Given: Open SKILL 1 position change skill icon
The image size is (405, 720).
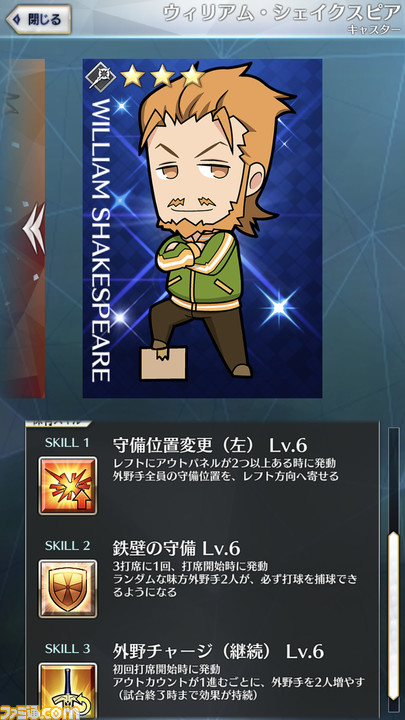Looking at the screenshot, I should click(x=68, y=485).
